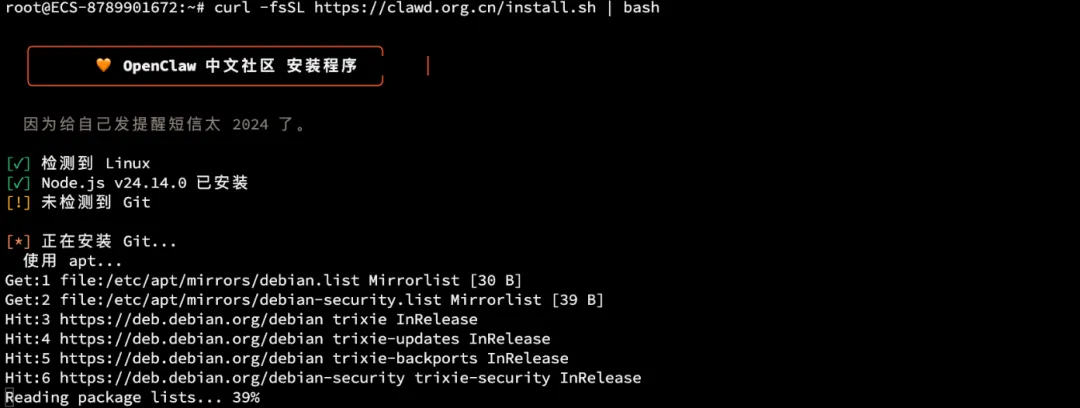Screen dimensions: 1080x408
Task: Click orange exclamation marker for missing Git
Action: [x=19, y=203]
